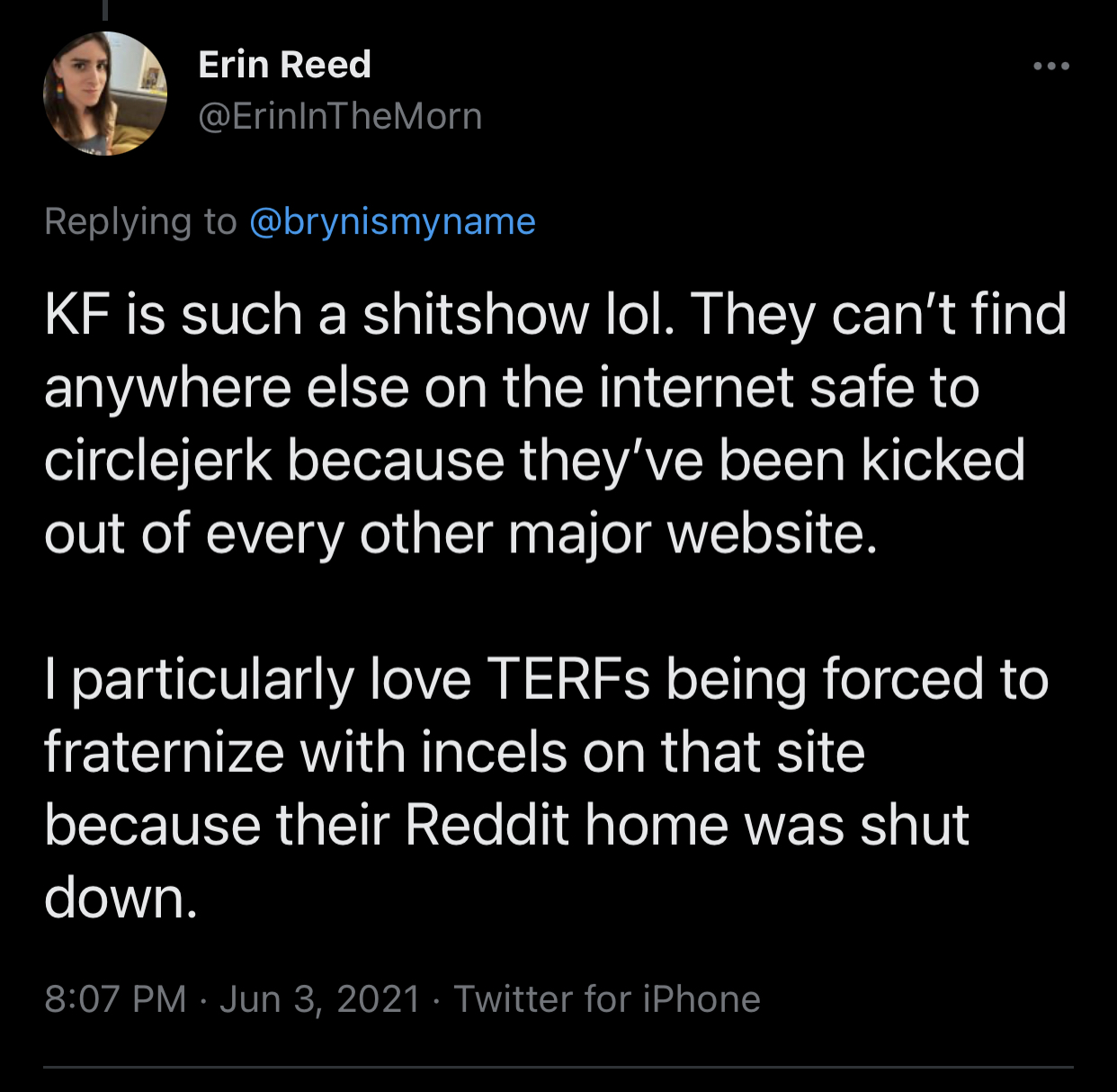The width and height of the screenshot is (1117, 1092).
Task: Tap the word "fraternize" in the tweet
Action: coord(164,752)
